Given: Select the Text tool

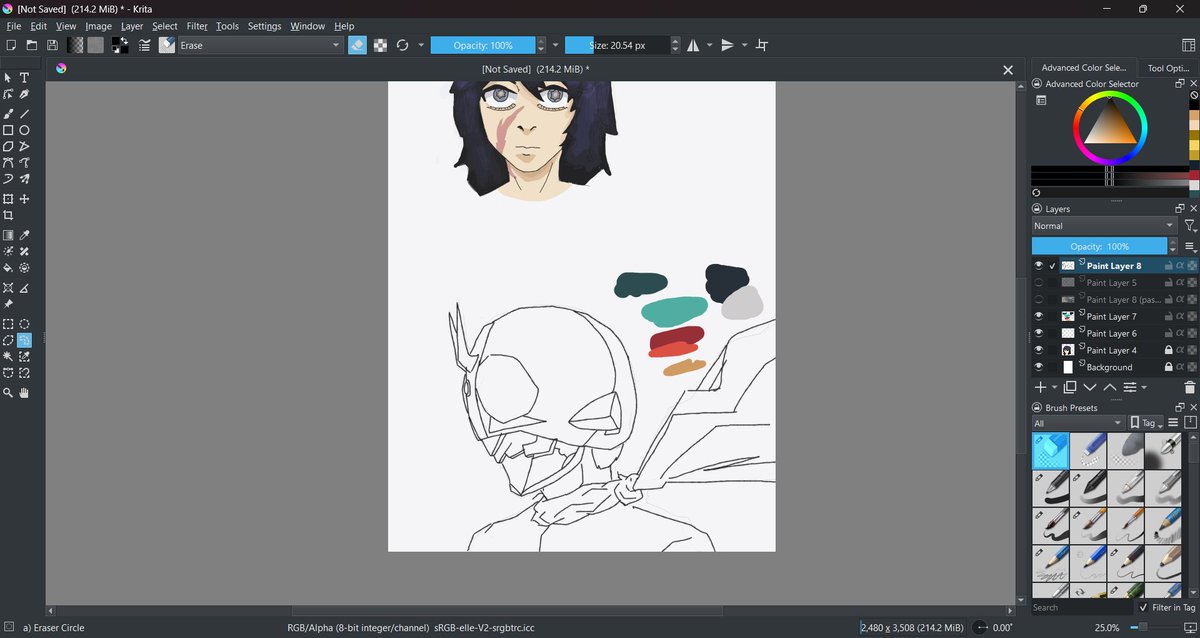Looking at the screenshot, I should pos(24,77).
